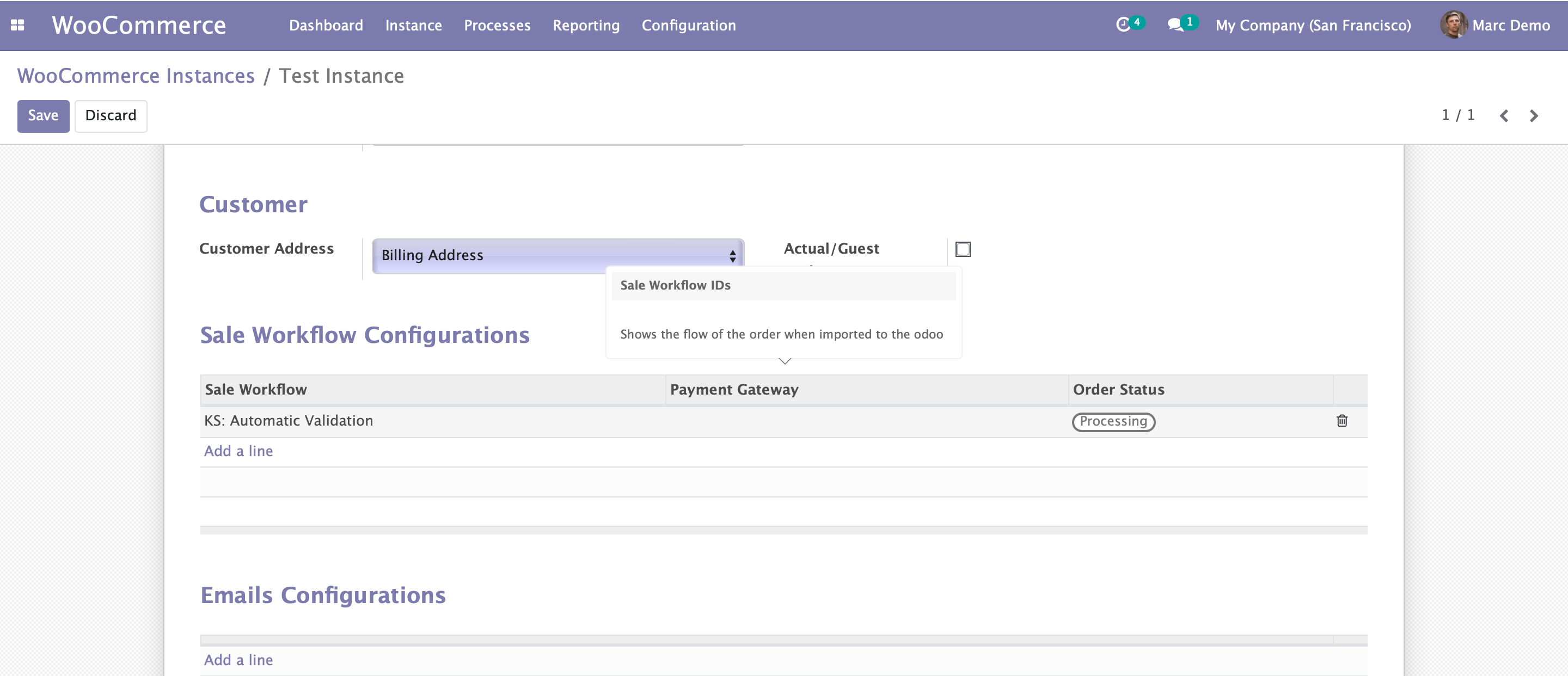Open the conversations chat icon
This screenshot has width=1568, height=676.
(1175, 25)
